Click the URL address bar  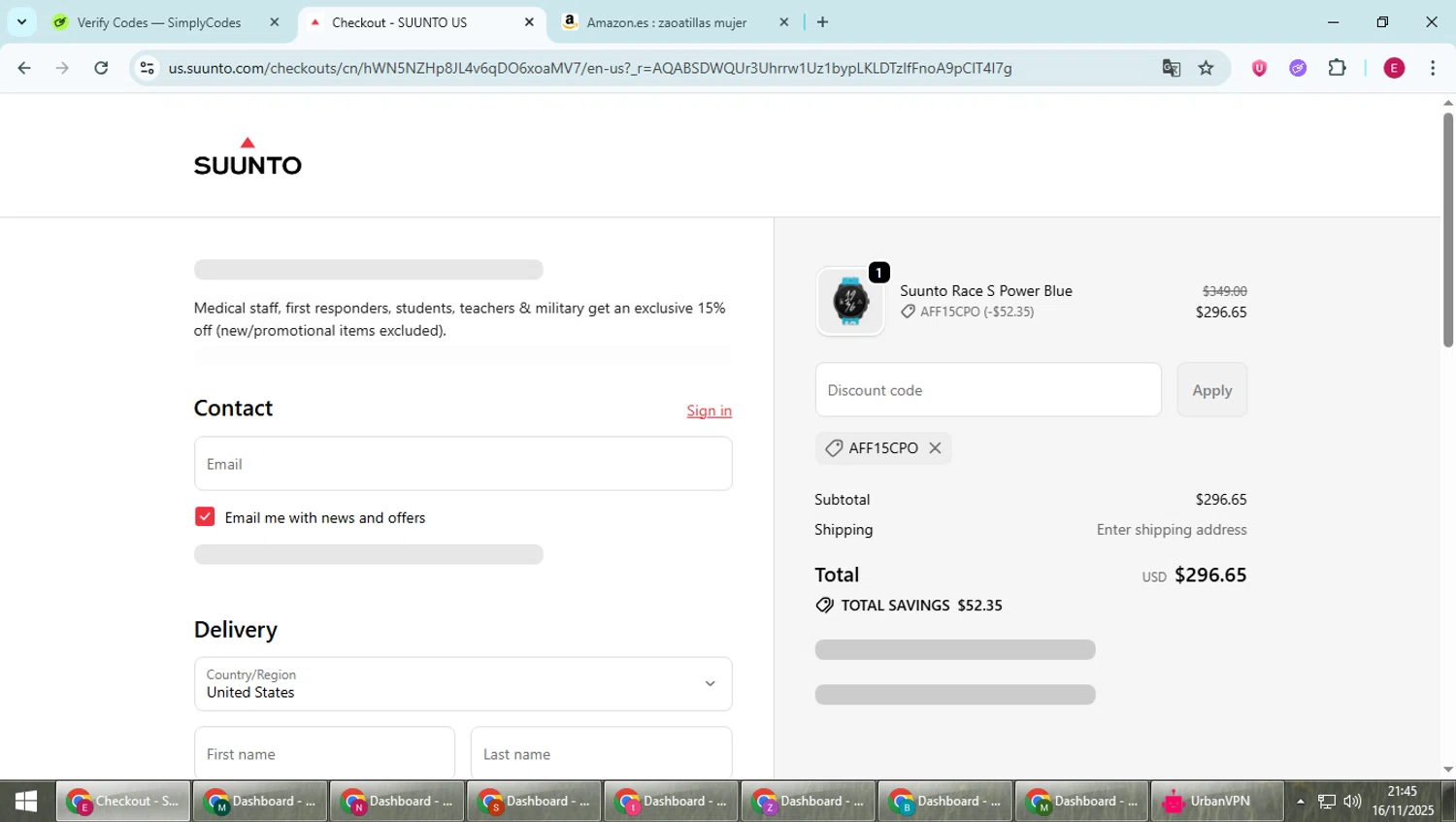[x=590, y=68]
